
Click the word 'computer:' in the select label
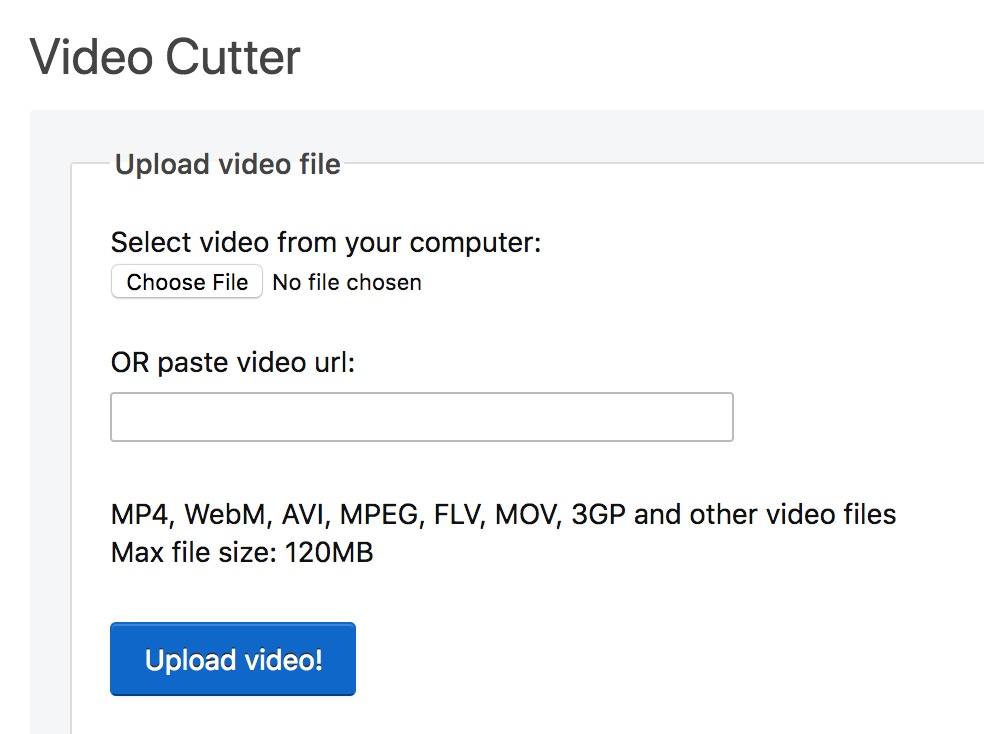[475, 243]
